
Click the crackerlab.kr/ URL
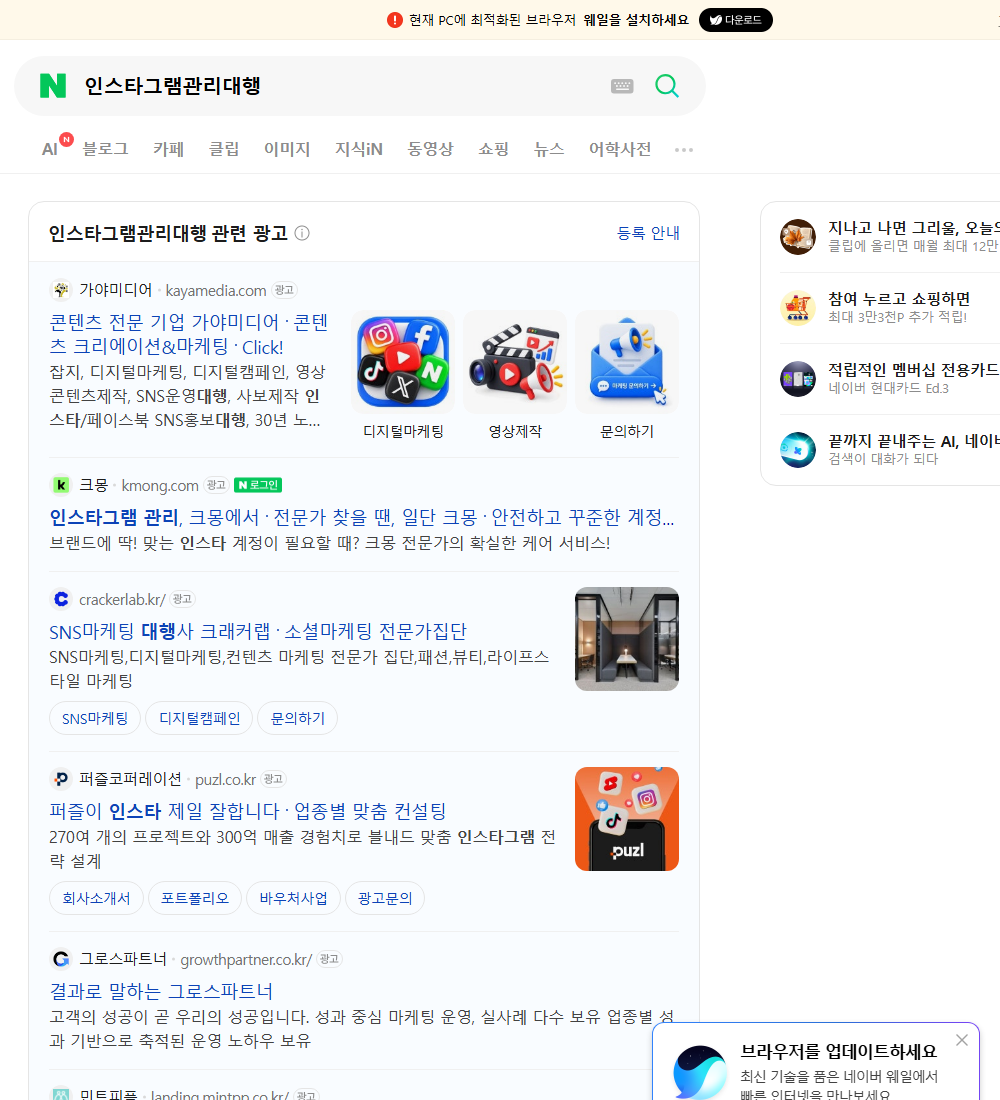(x=122, y=600)
